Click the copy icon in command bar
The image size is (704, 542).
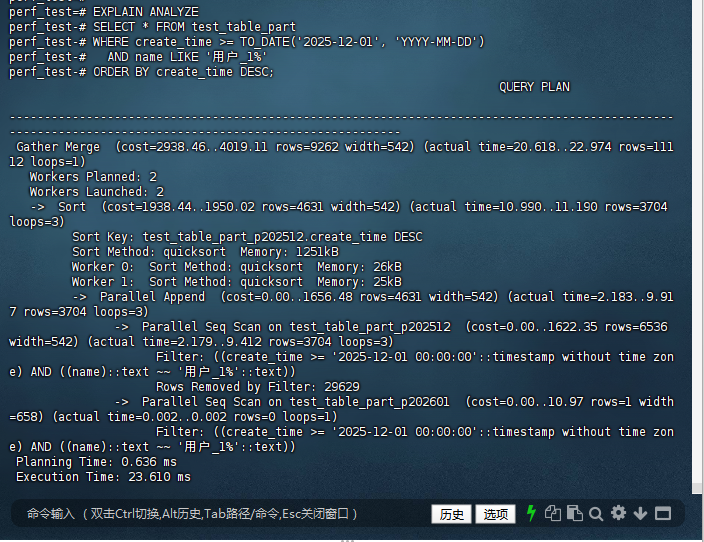coord(552,513)
